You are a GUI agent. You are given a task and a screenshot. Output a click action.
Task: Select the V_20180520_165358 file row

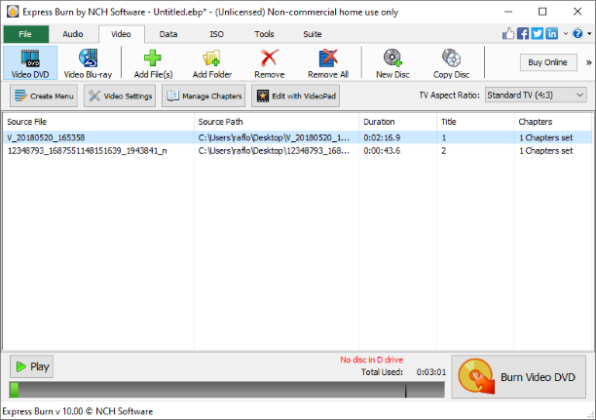(x=297, y=137)
